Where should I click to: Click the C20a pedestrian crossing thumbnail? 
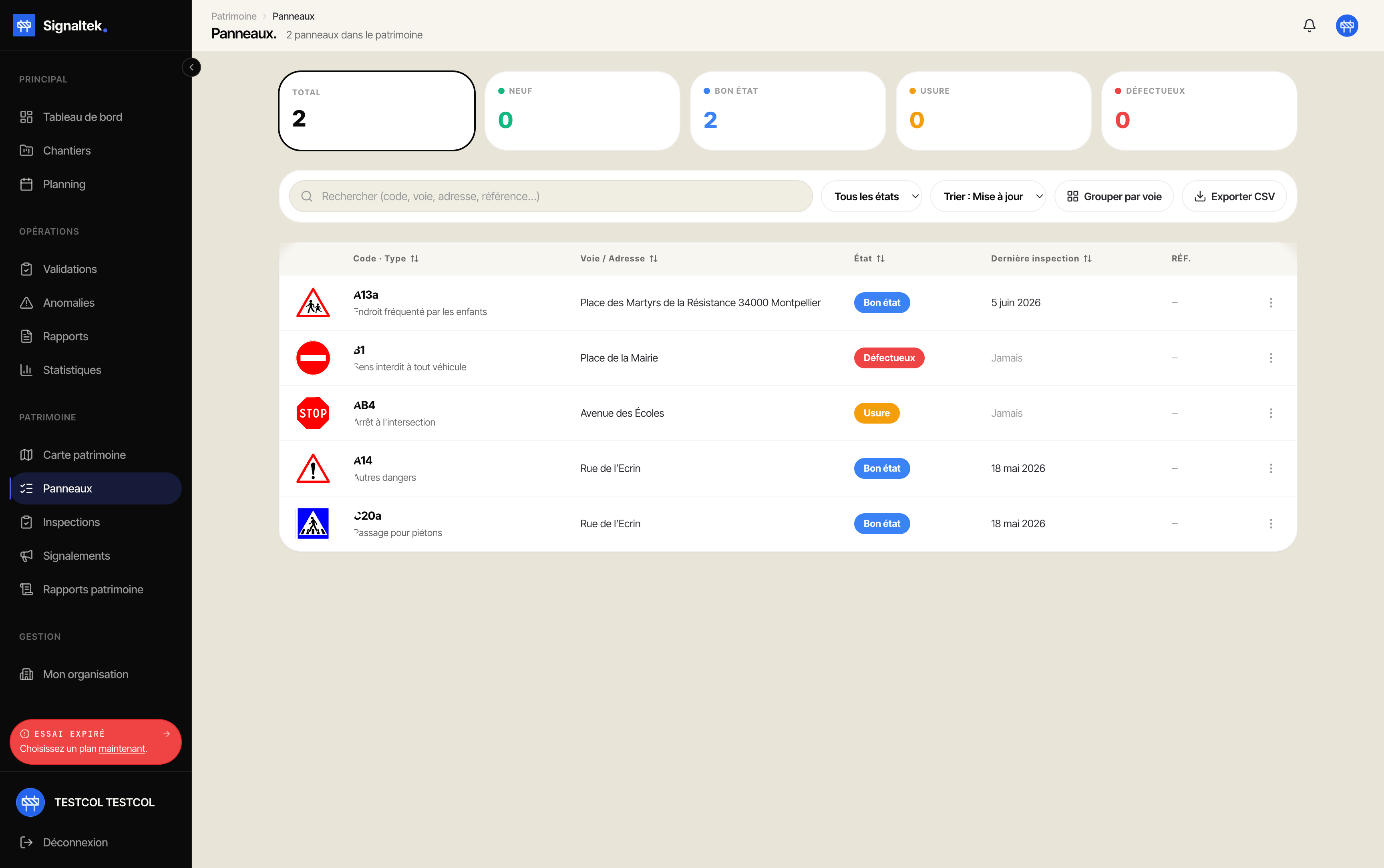pos(313,524)
